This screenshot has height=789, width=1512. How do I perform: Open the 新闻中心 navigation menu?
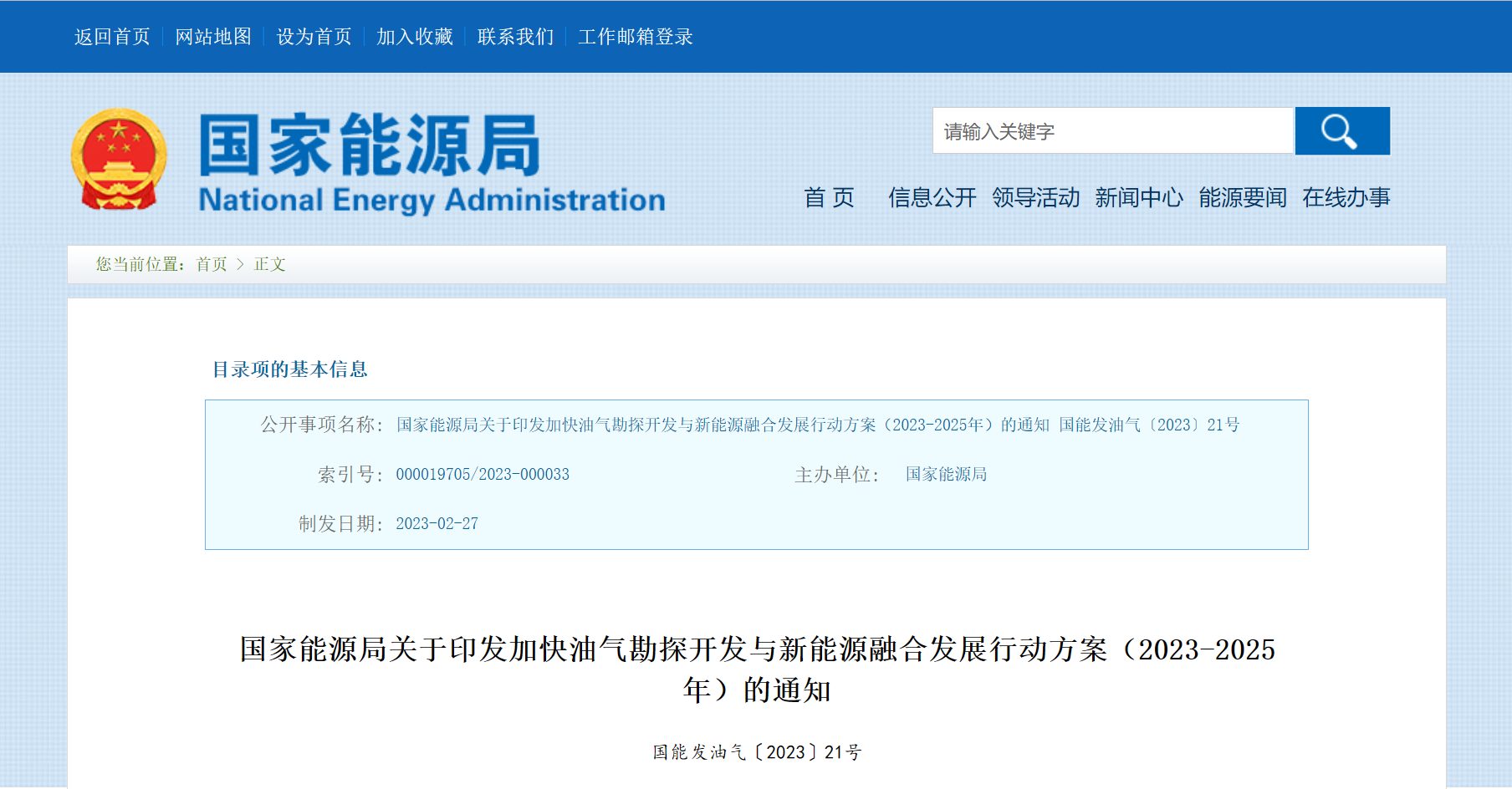1139,197
